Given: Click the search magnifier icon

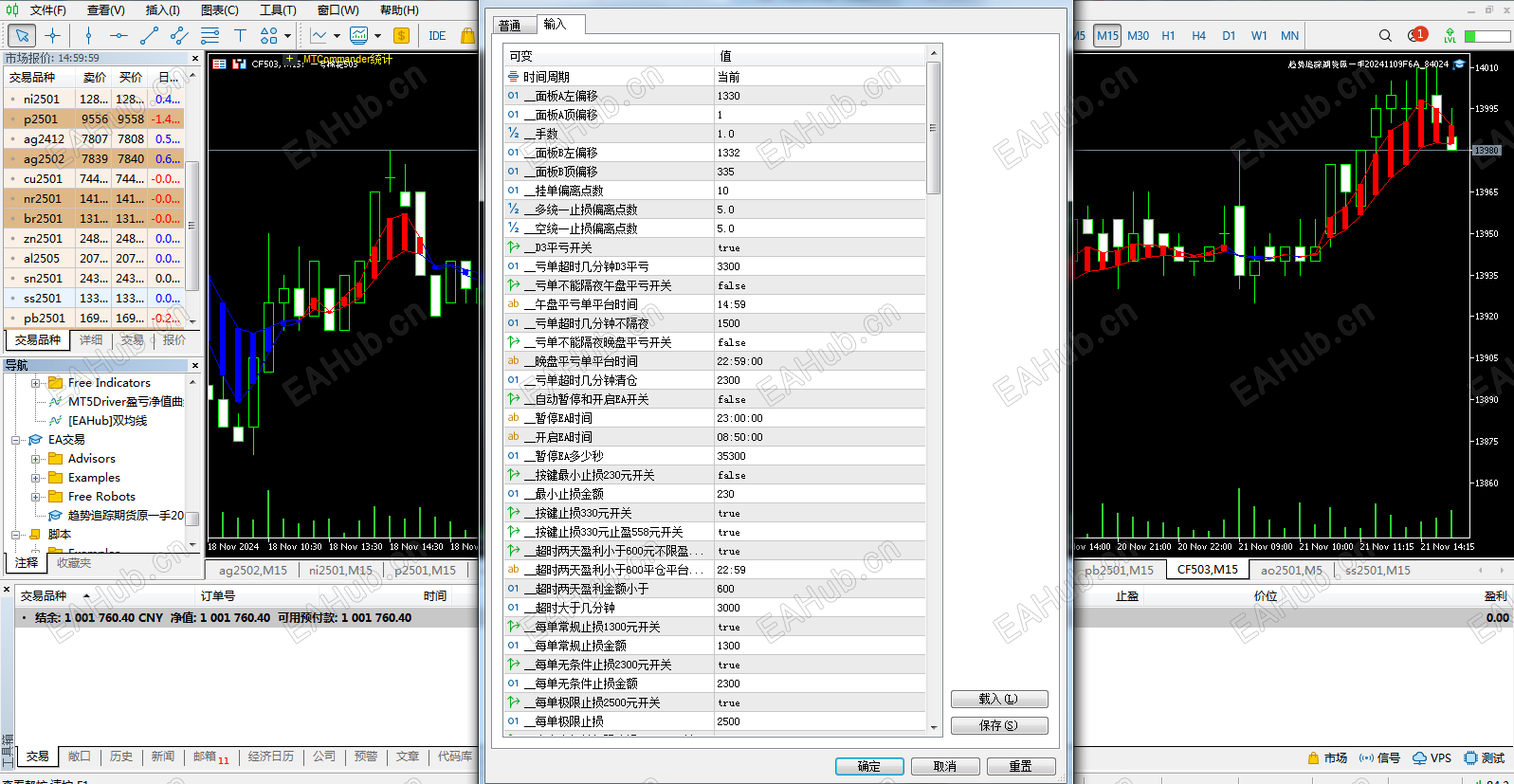Looking at the screenshot, I should click(1385, 36).
